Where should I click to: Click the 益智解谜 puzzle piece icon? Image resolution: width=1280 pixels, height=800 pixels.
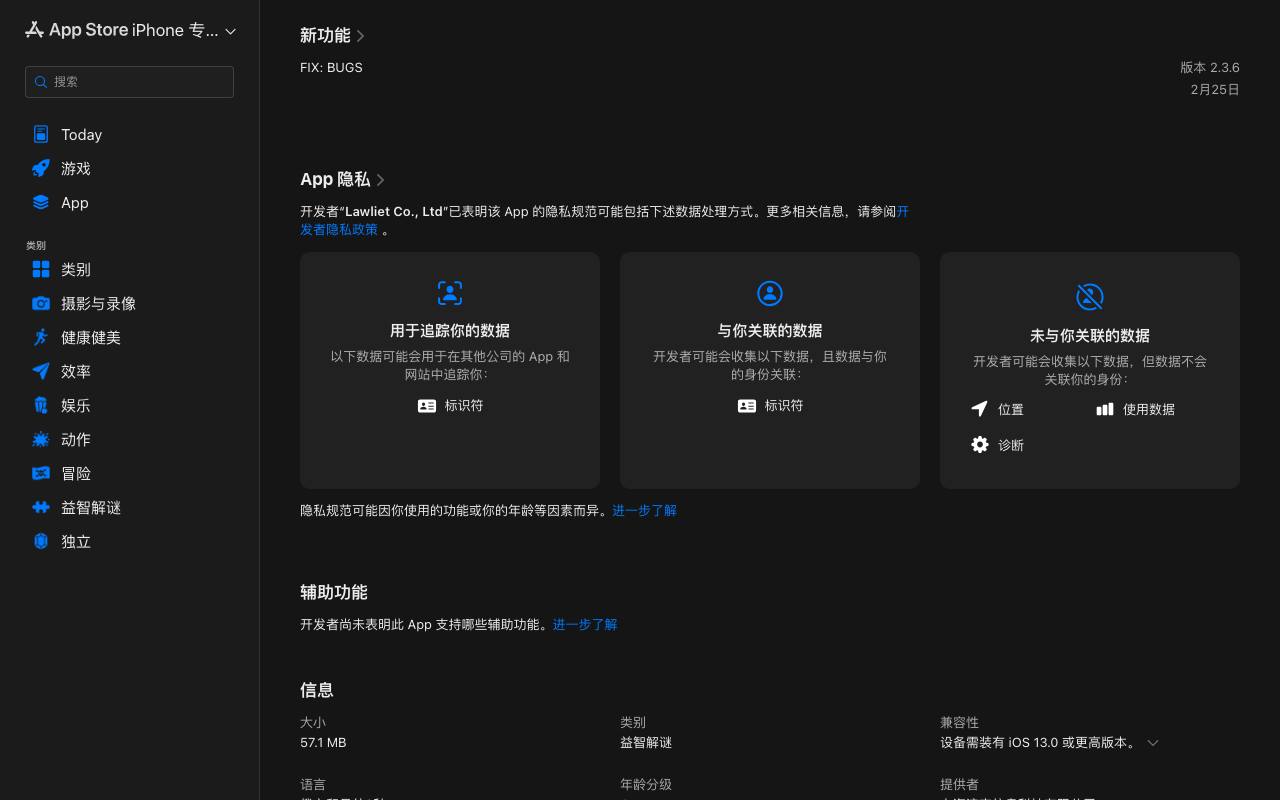click(x=41, y=507)
